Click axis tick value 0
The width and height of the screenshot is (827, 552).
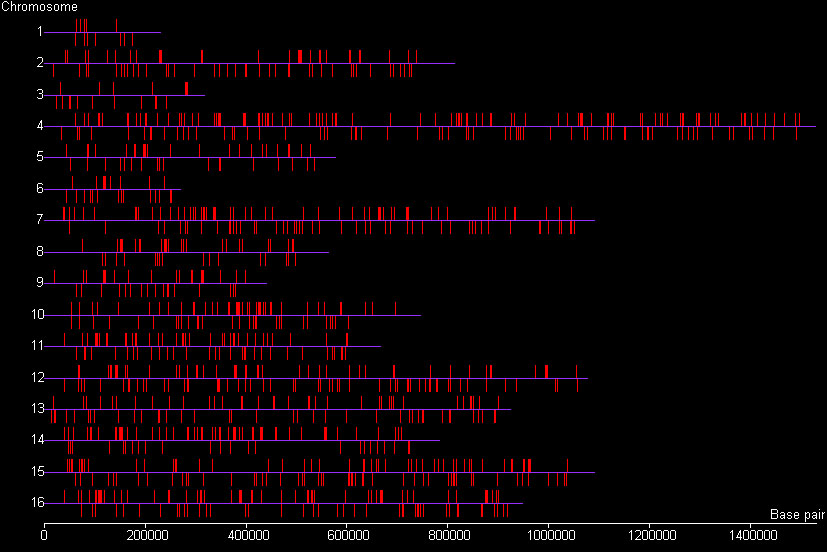pyautogui.click(x=44, y=536)
